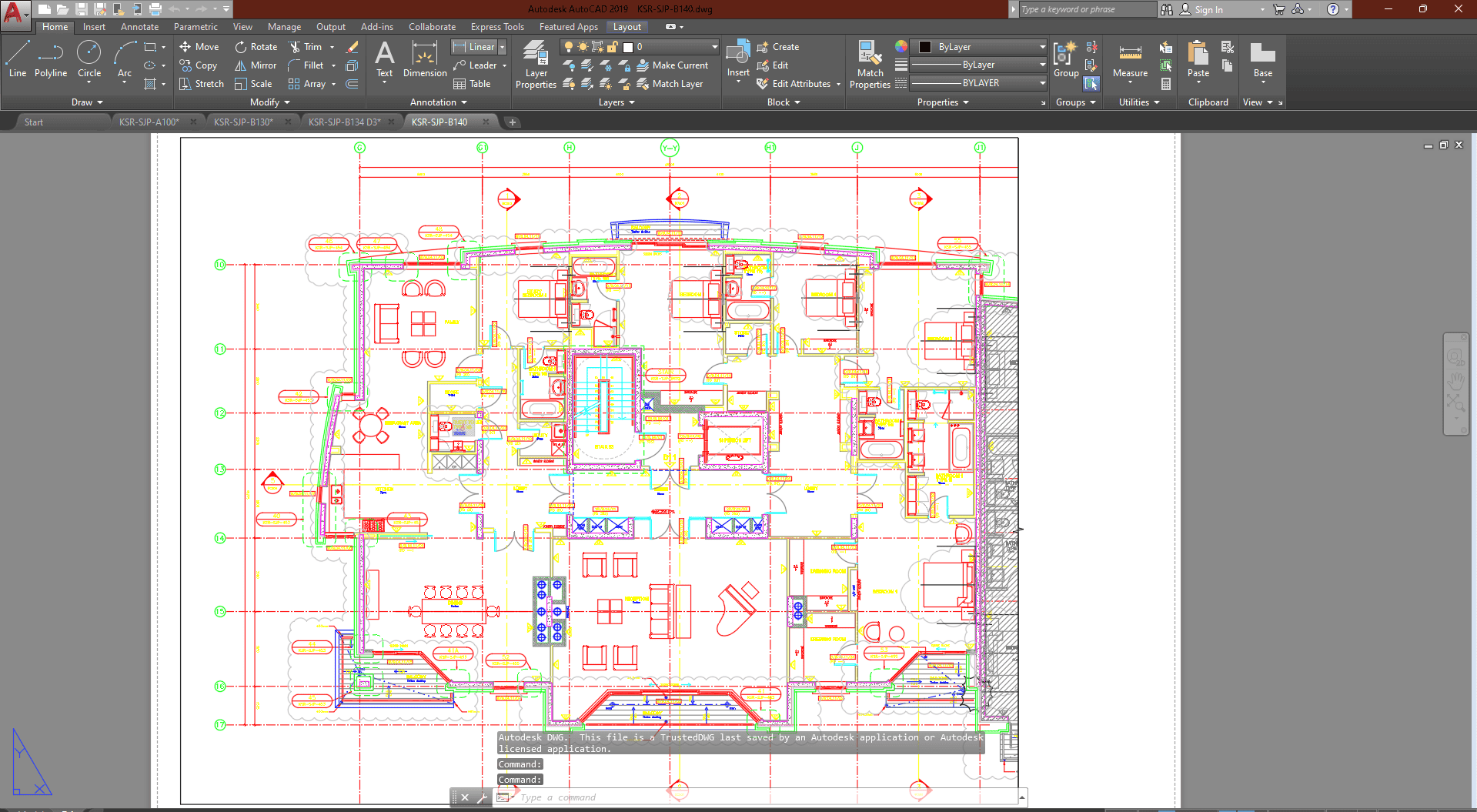Open the Linear dimension dropdown arrow
Image resolution: width=1477 pixels, height=812 pixels.
(503, 47)
